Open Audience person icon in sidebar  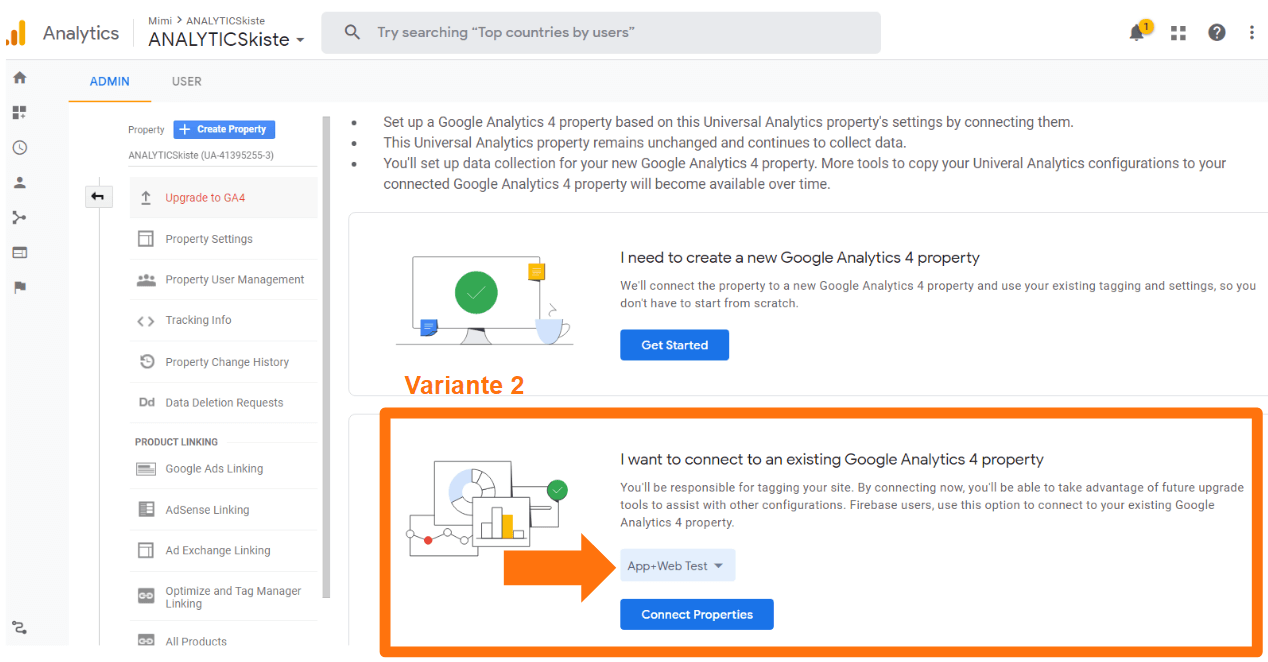tap(20, 183)
